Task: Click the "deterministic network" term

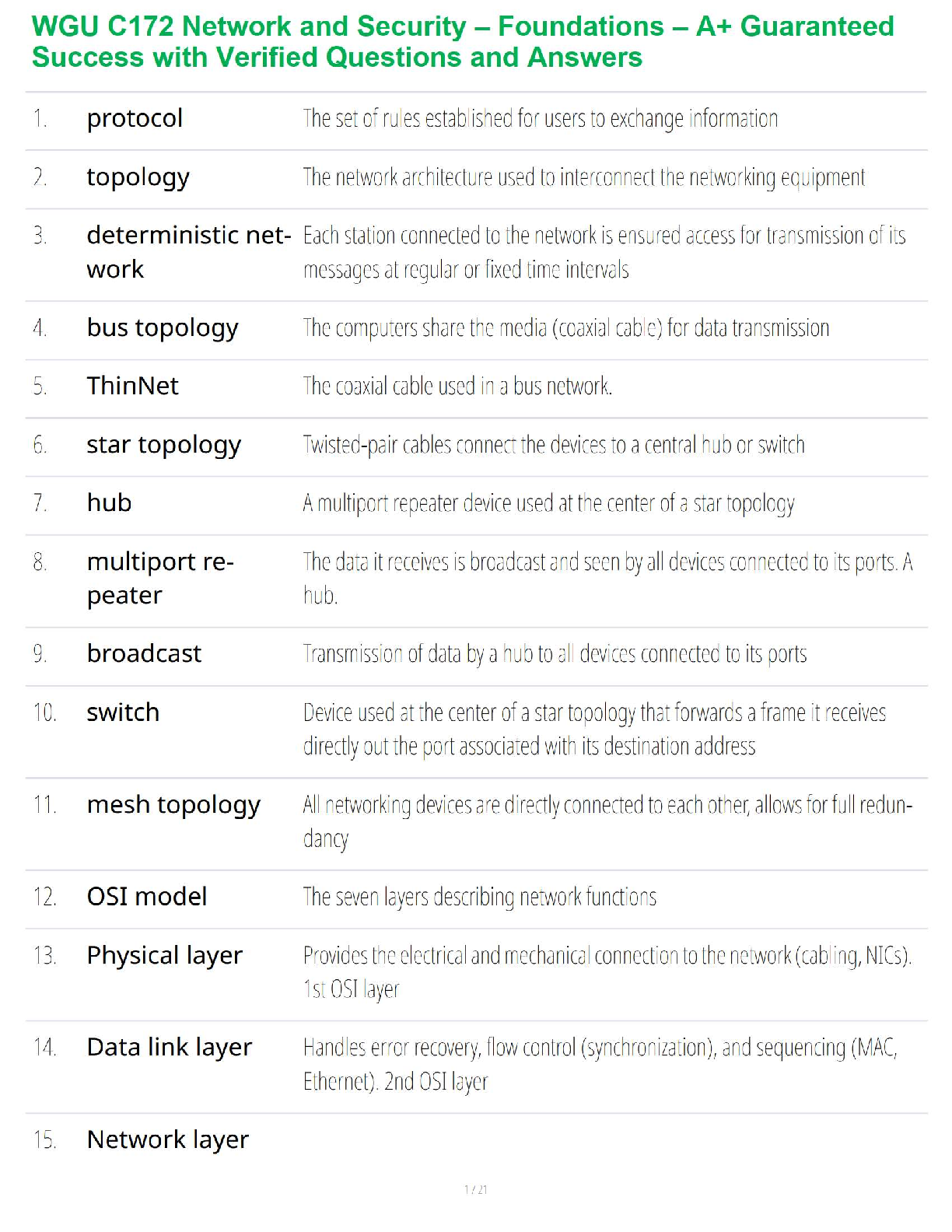Action: [188, 251]
